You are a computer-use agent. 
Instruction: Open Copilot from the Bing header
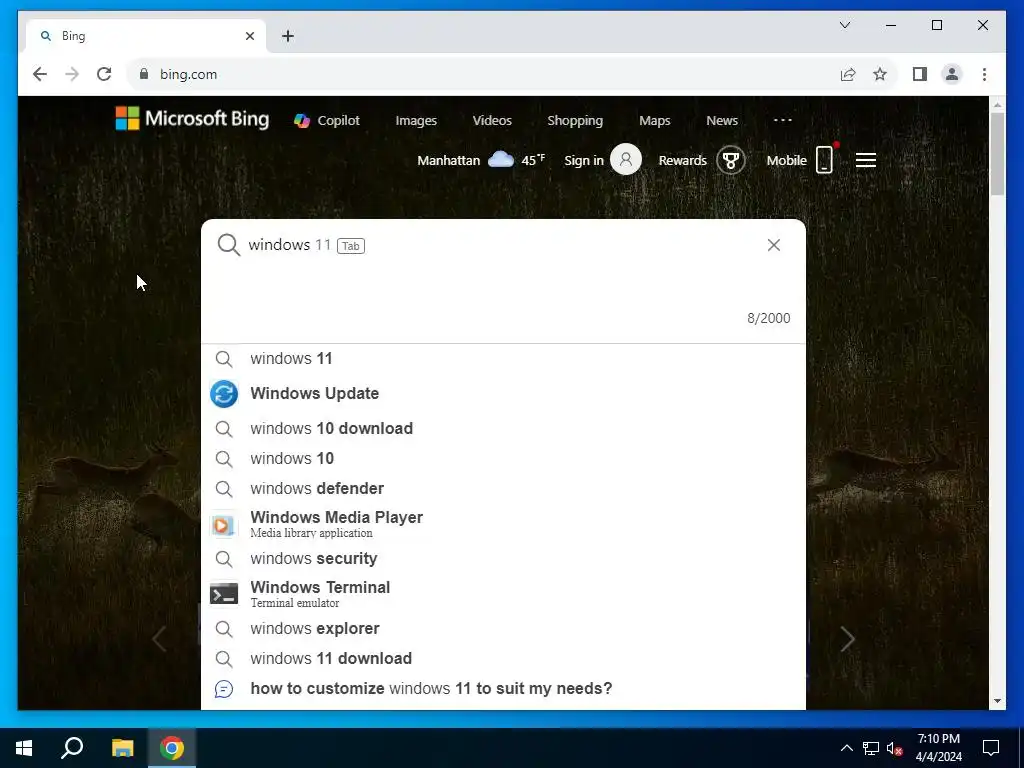pos(327,120)
